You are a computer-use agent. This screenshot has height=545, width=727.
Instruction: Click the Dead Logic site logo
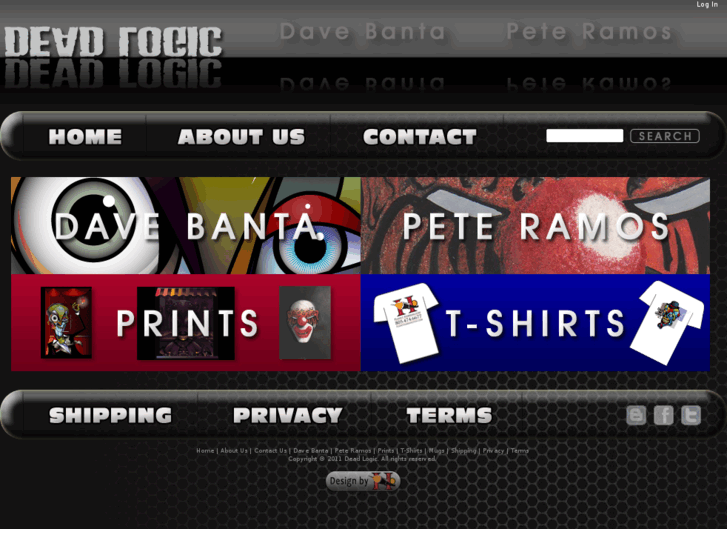pos(113,42)
